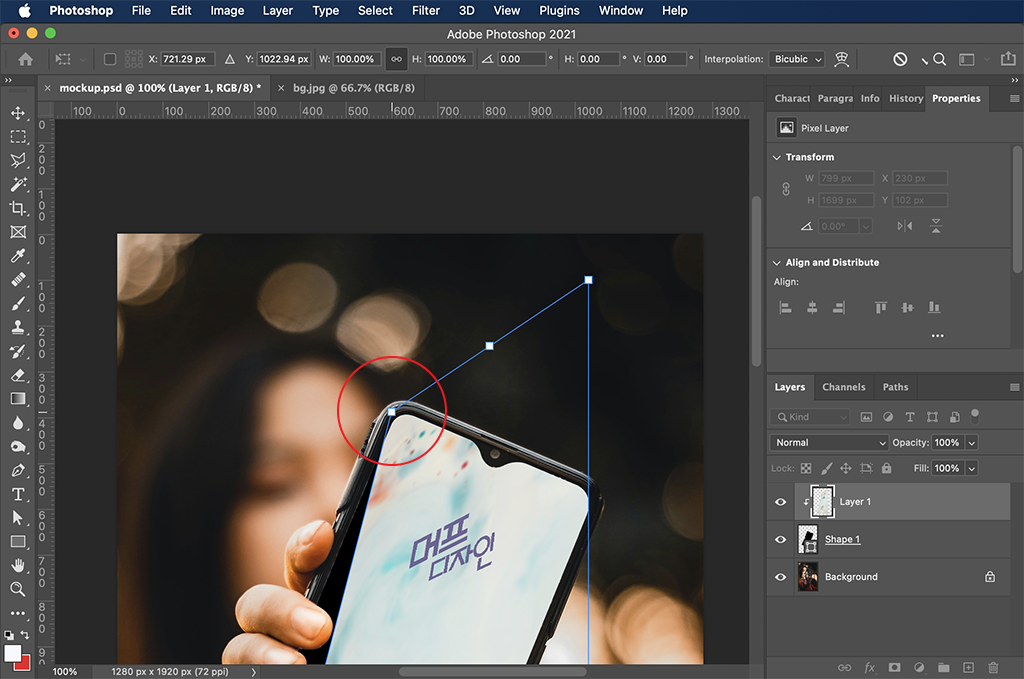The width and height of the screenshot is (1024, 679).
Task: Select the Frame tool
Action: click(18, 232)
